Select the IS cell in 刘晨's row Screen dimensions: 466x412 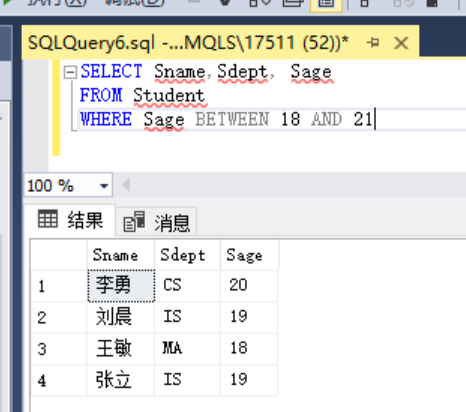tap(187, 317)
